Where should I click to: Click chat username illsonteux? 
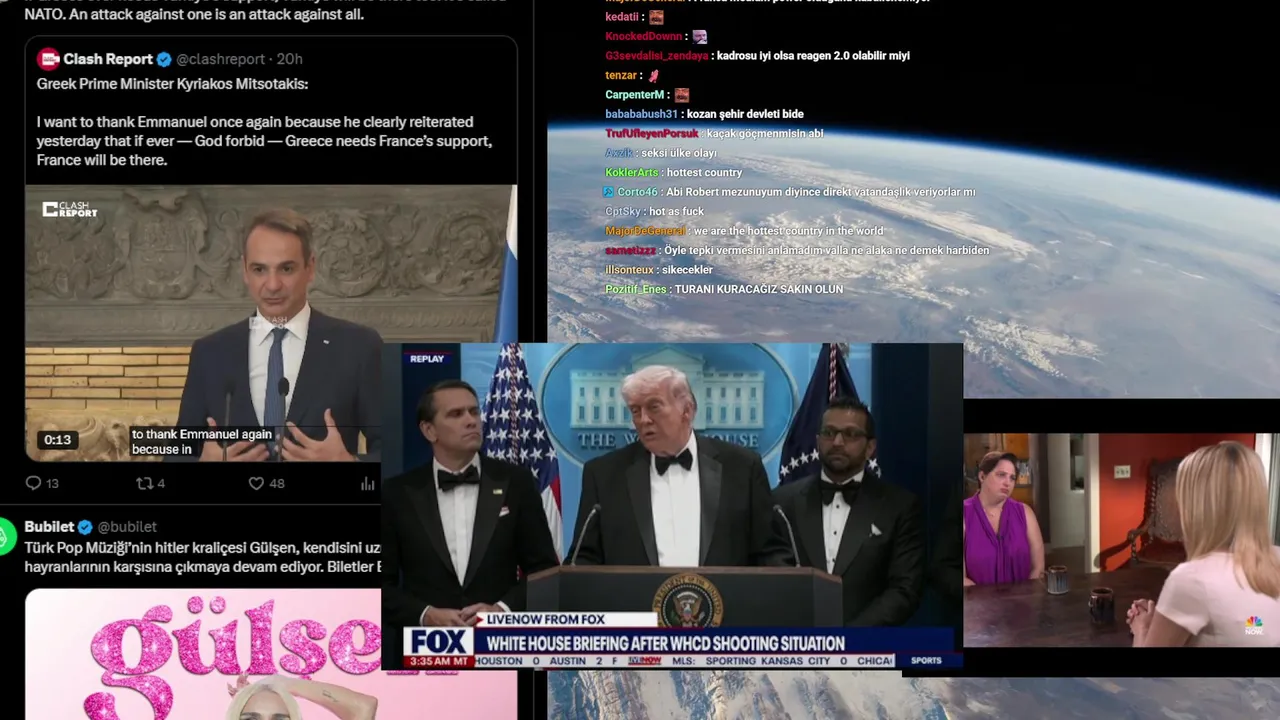629,270
